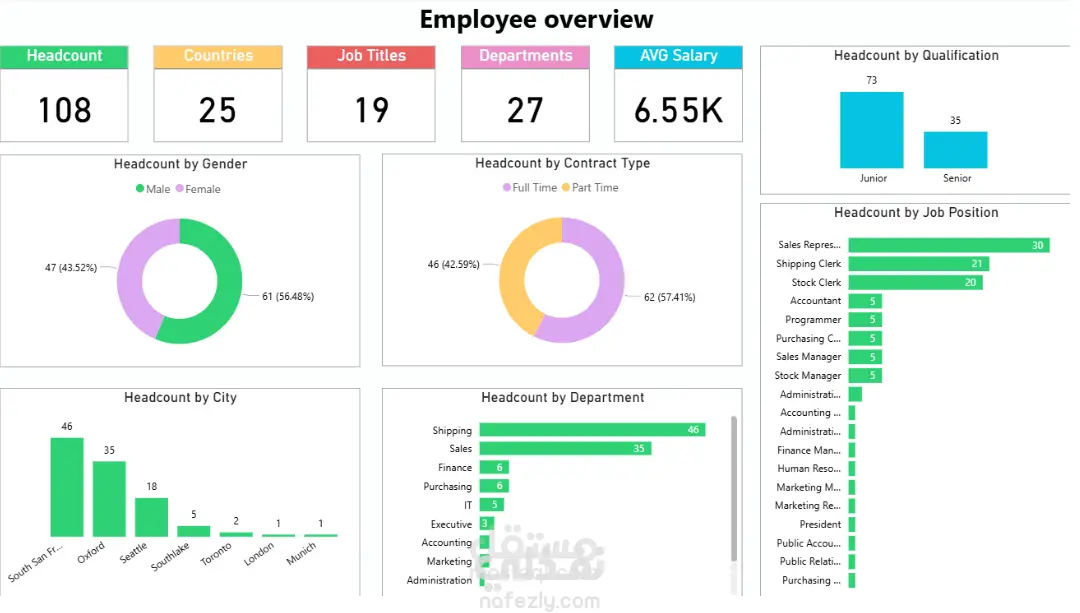
Task: Click the Stock Clerk position bar
Action: (x=915, y=282)
